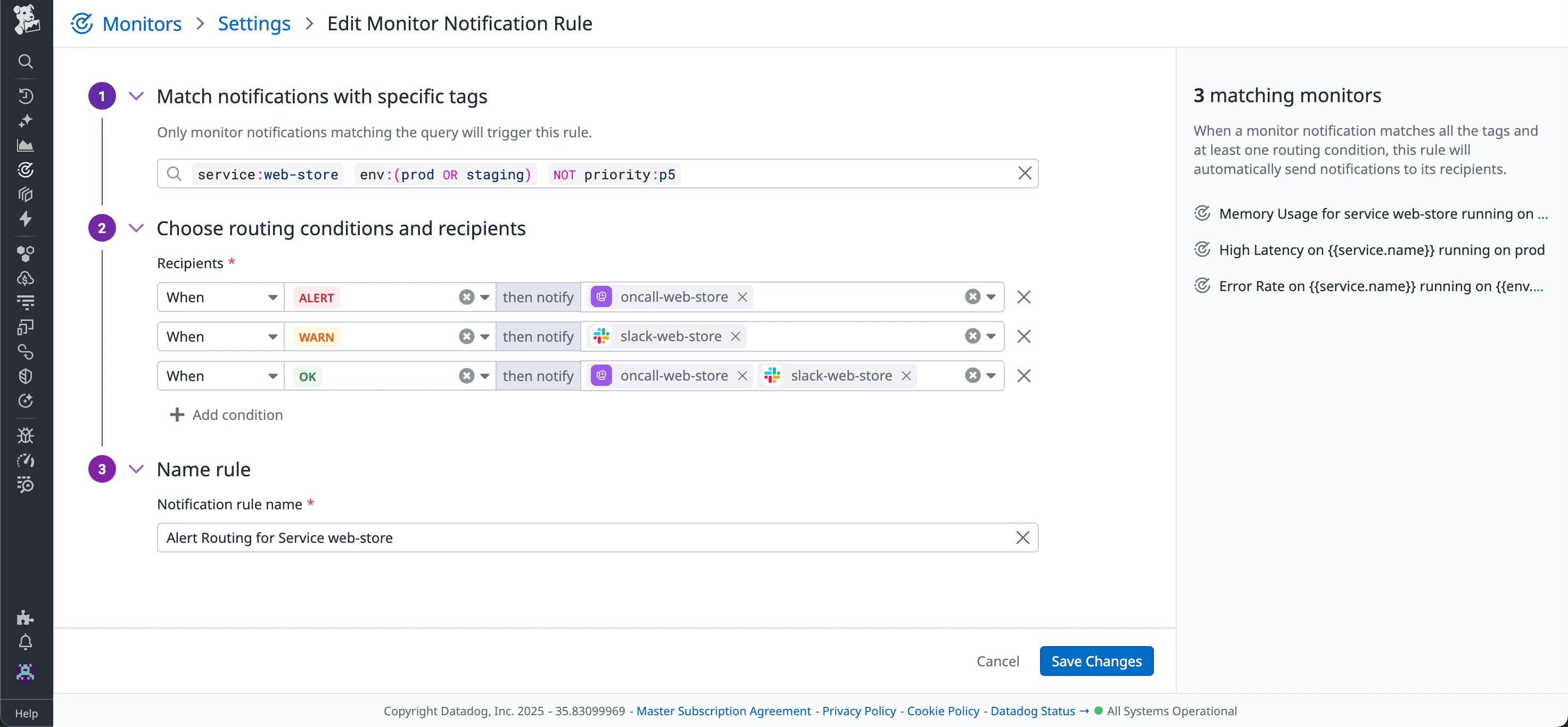This screenshot has width=1568, height=727.
Task: Open the recent history clock icon
Action: (26, 96)
